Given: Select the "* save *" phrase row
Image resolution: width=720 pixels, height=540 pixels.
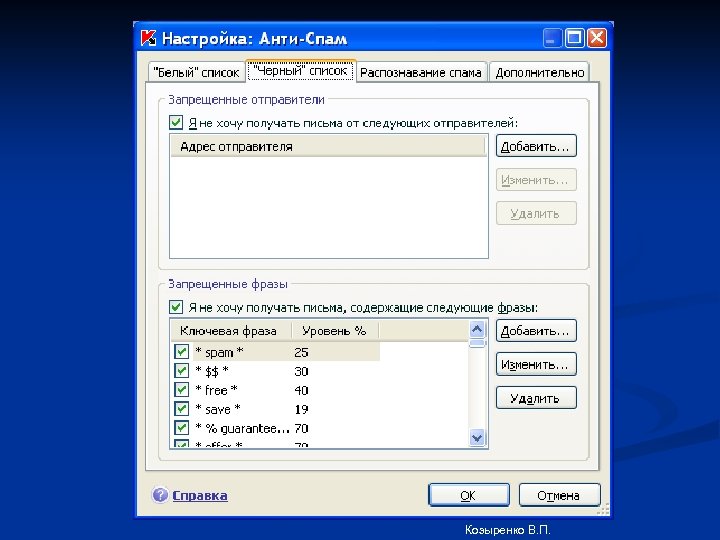Looking at the screenshot, I should click(x=276, y=409).
